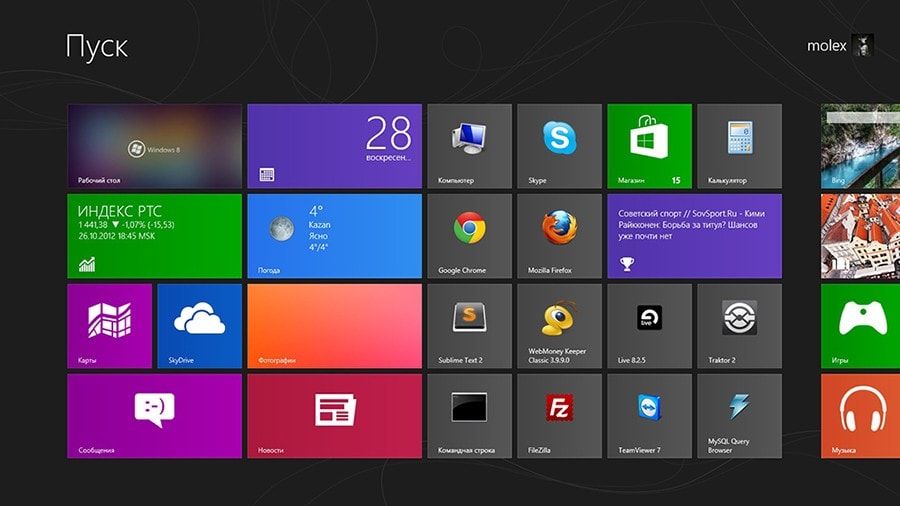Image resolution: width=900 pixels, height=506 pixels.
Task: Open SkyDrive tile
Action: tap(199, 326)
